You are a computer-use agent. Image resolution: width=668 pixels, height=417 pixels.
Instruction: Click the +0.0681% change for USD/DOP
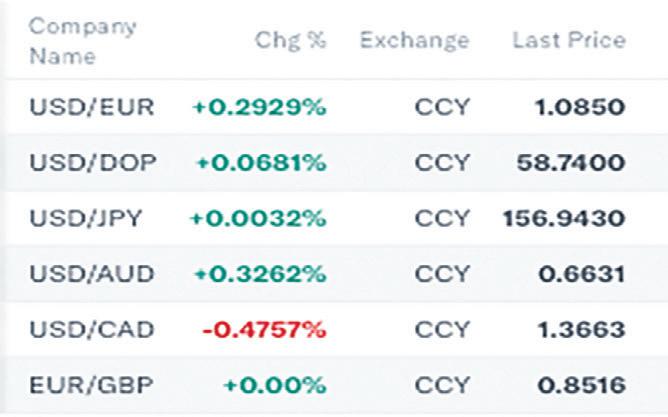tap(260, 162)
